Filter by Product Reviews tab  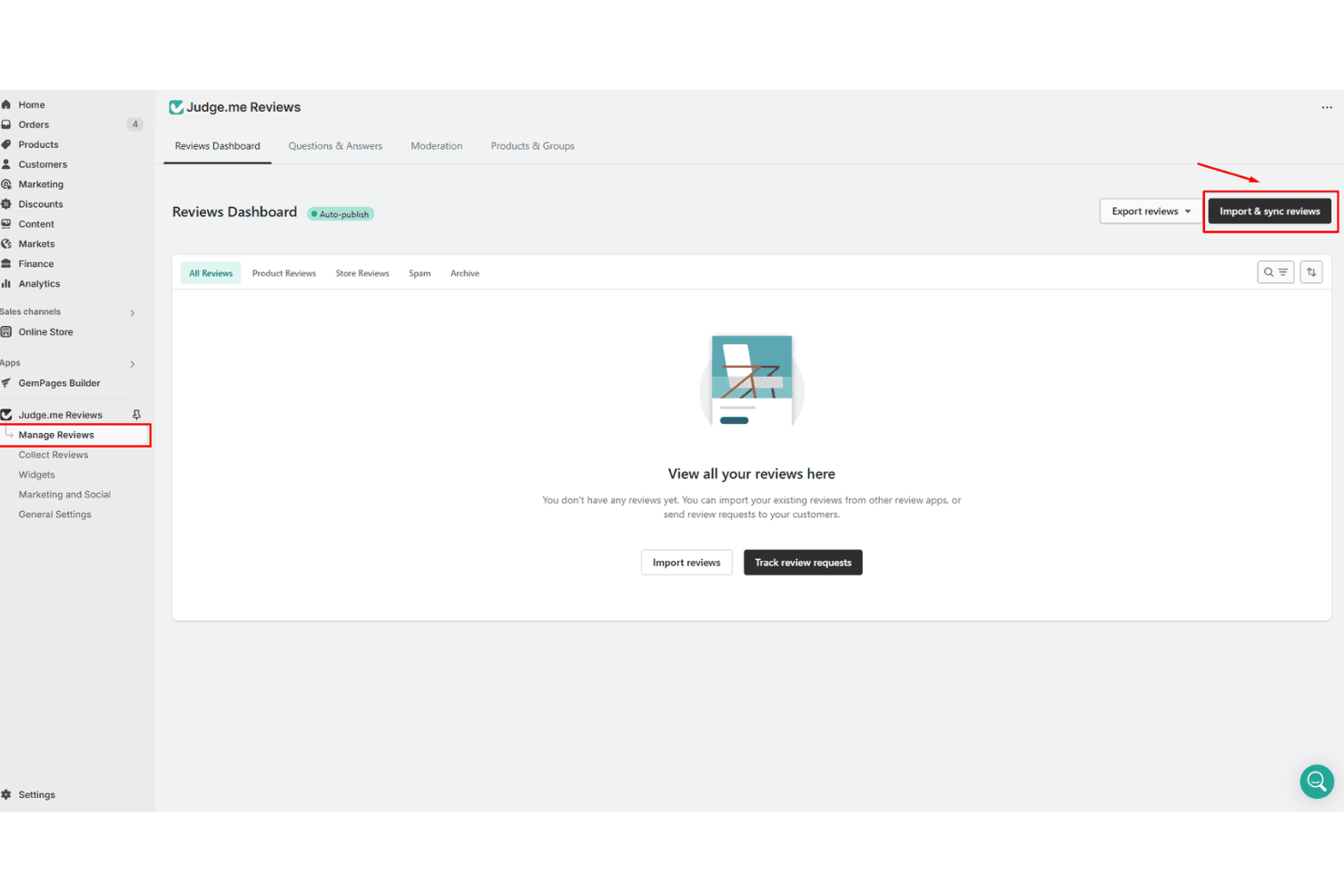click(284, 273)
